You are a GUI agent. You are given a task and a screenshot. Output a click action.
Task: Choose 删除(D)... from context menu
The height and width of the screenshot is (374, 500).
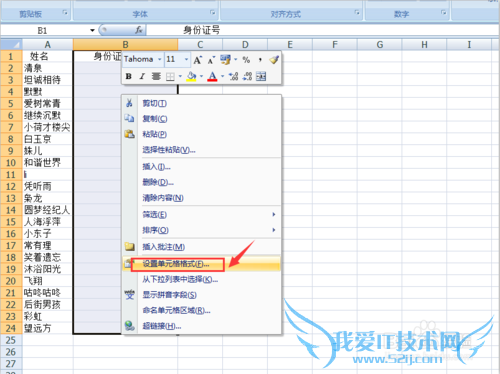[x=202, y=182]
